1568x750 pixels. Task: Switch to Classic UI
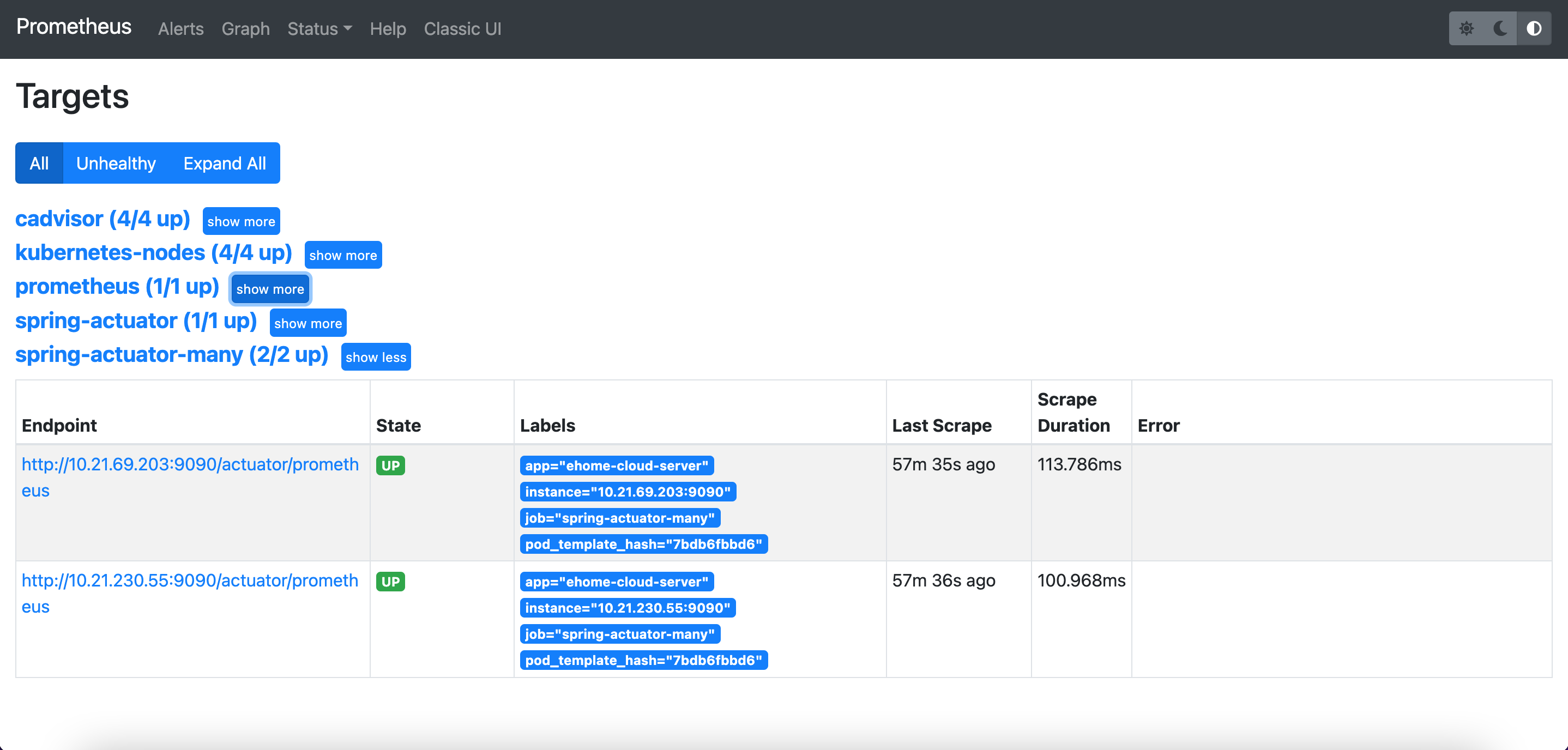point(462,28)
